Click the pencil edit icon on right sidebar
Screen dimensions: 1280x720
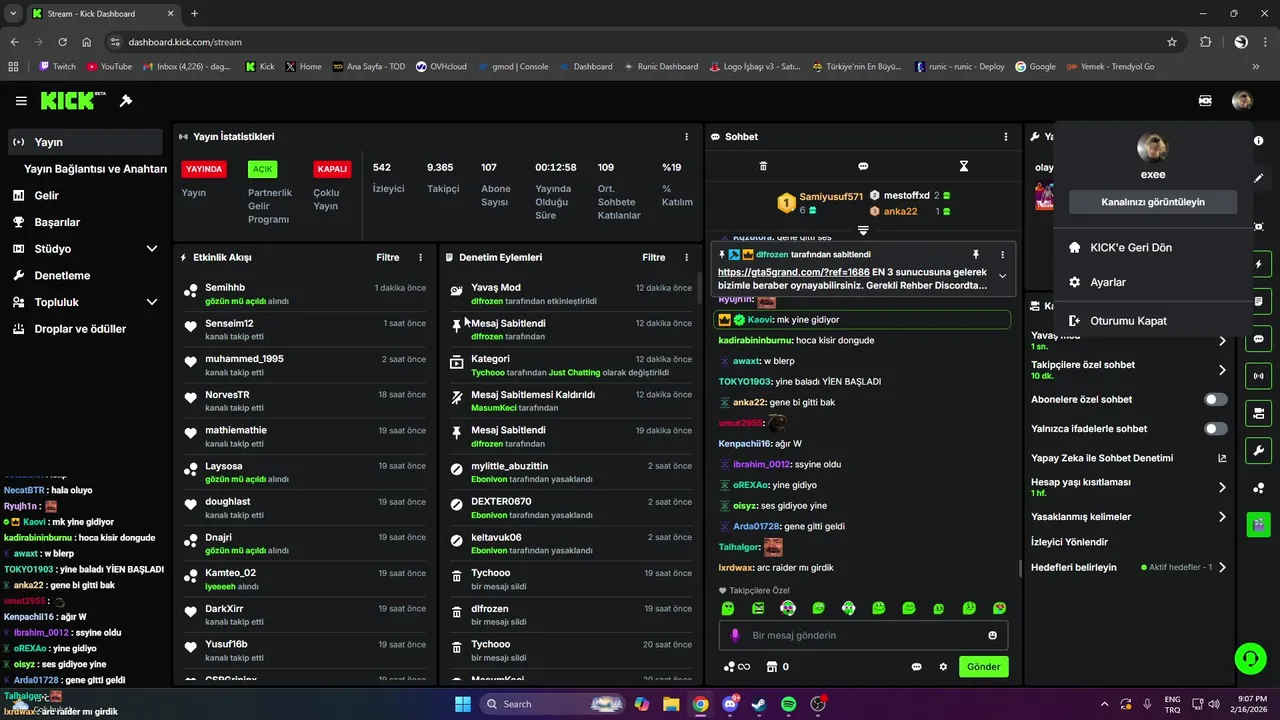click(1258, 178)
